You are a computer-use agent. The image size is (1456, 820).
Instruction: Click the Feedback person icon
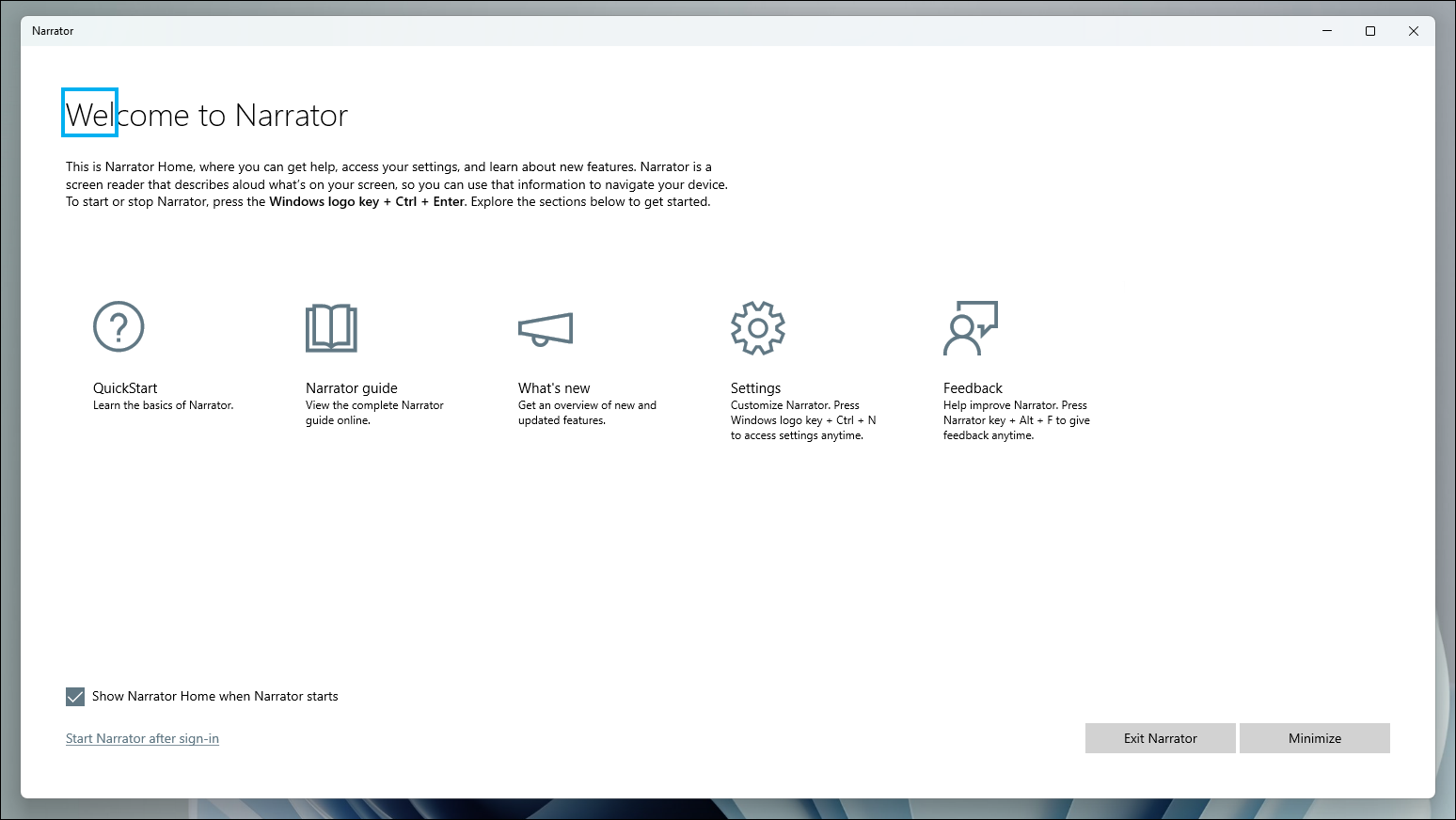pos(971,328)
